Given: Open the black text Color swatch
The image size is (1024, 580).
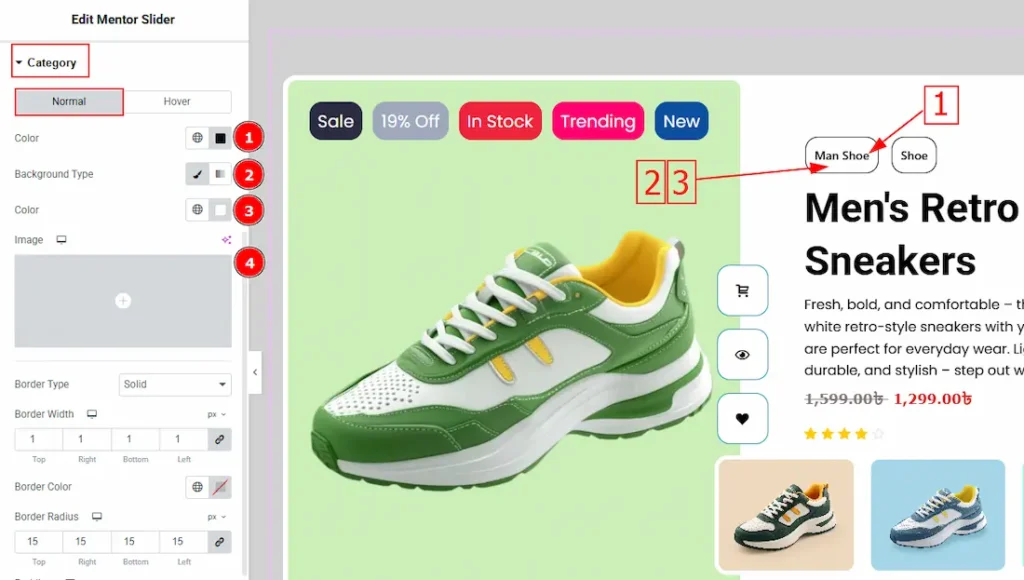Looking at the screenshot, I should click(x=220, y=138).
